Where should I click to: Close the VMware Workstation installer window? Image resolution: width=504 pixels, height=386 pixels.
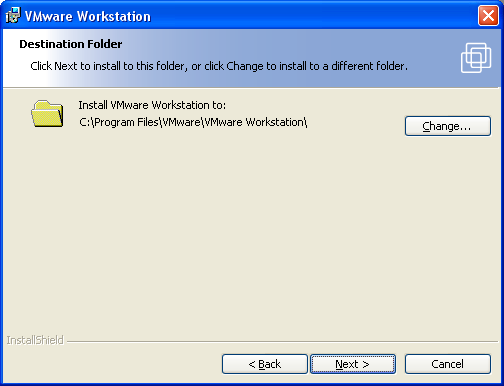[x=488, y=15]
